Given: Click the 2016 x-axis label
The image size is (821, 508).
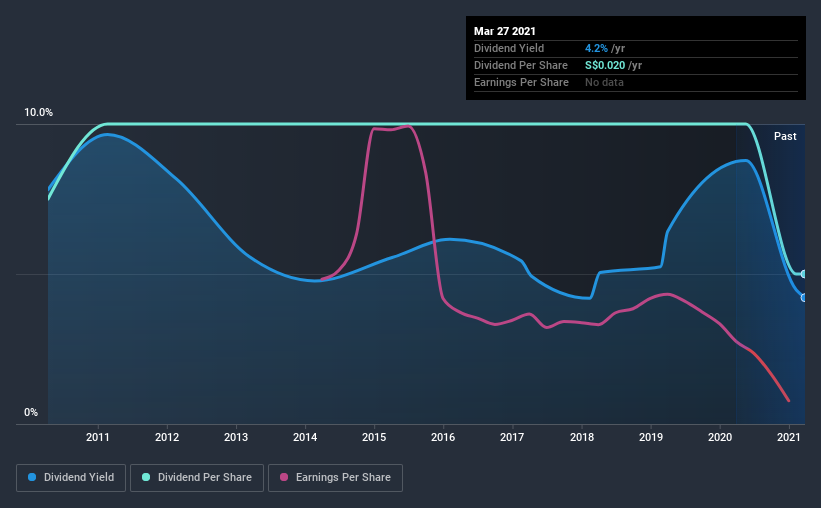Looking at the screenshot, I should pyautogui.click(x=443, y=437).
